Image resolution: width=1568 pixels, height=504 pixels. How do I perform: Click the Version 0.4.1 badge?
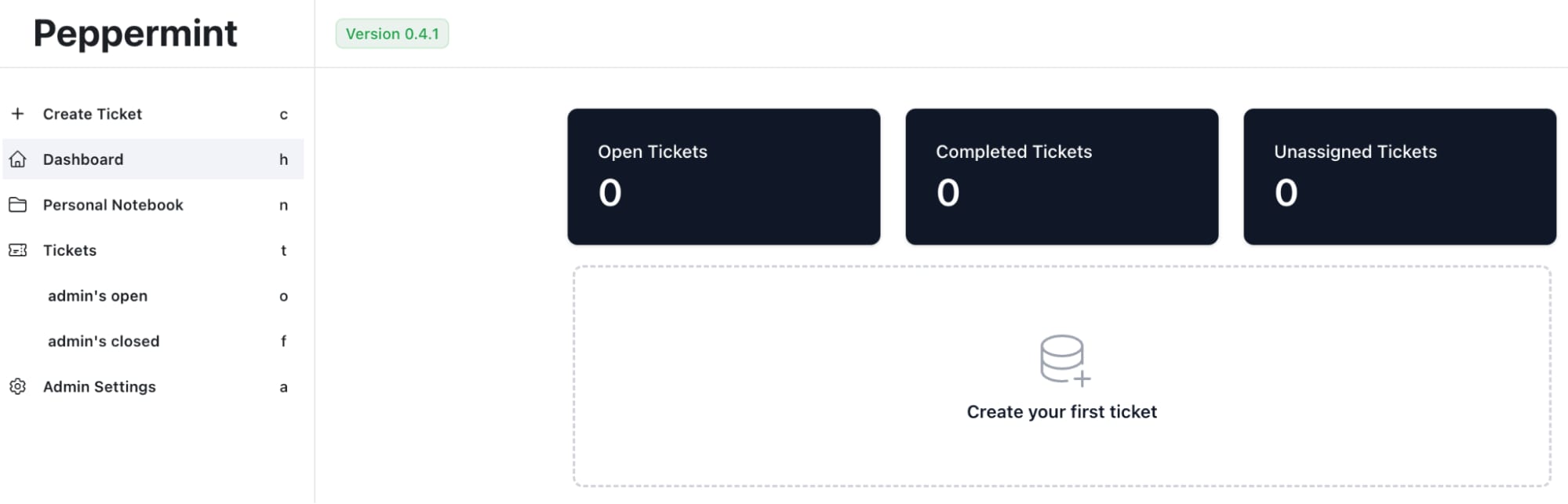[392, 34]
